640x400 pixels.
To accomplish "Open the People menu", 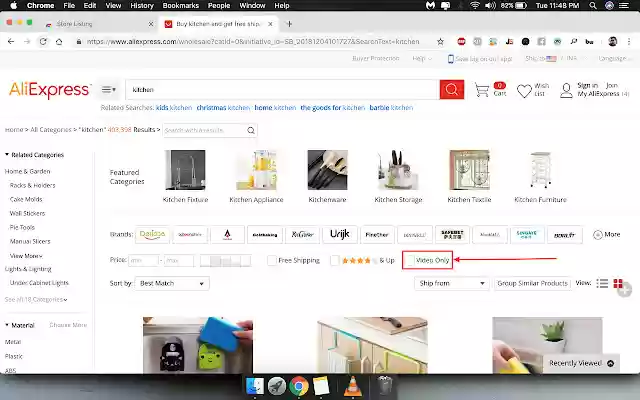I will 219,5.
